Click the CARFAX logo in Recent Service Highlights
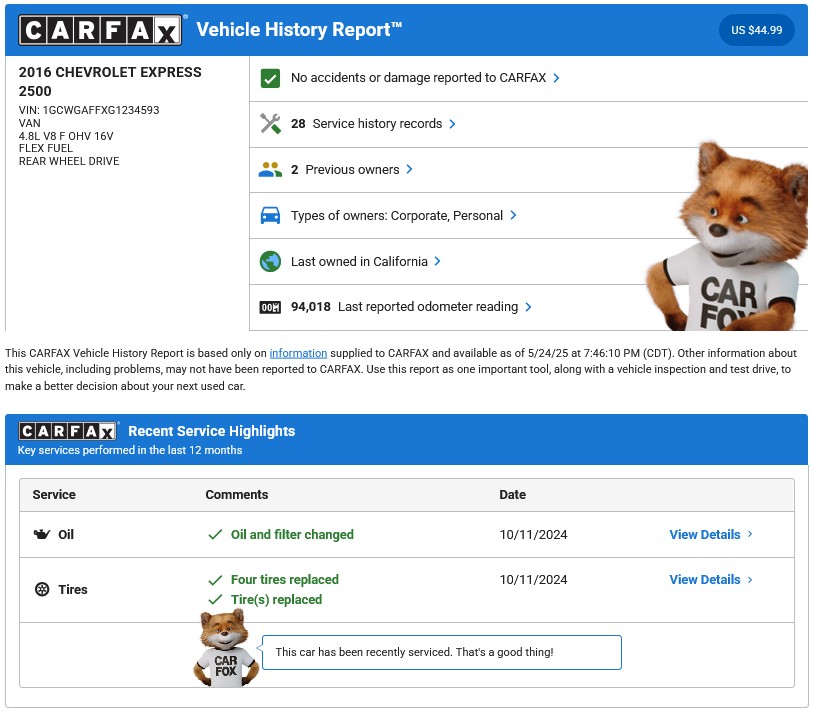This screenshot has width=813, height=713. (x=67, y=431)
